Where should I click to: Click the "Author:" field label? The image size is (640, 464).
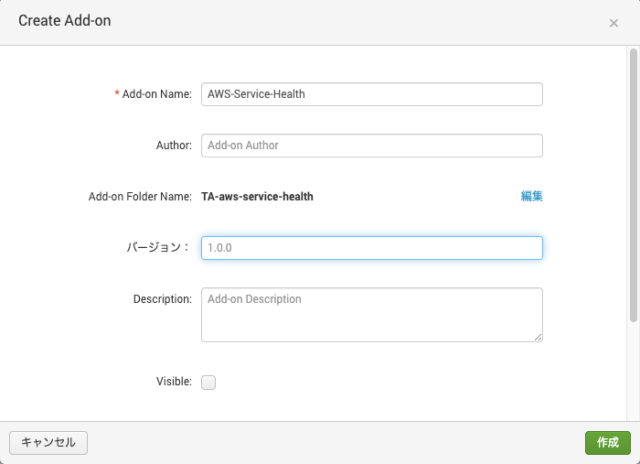tap(174, 146)
